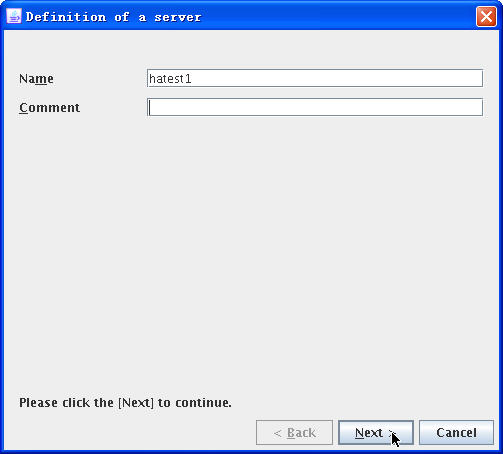Click the greater-than arrow on Next button

pyautogui.click(x=391, y=433)
